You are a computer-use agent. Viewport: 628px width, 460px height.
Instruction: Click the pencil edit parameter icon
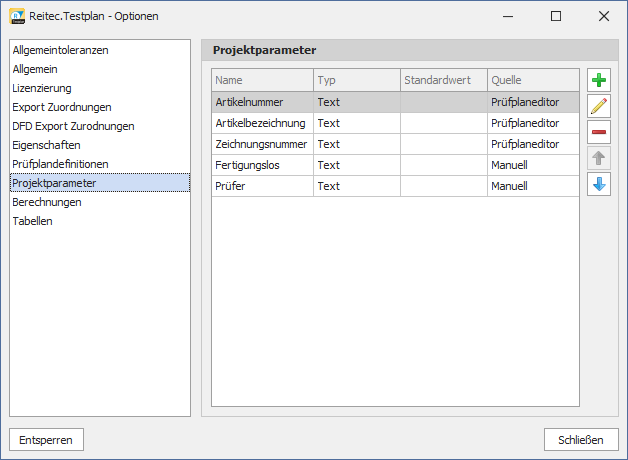click(x=598, y=107)
